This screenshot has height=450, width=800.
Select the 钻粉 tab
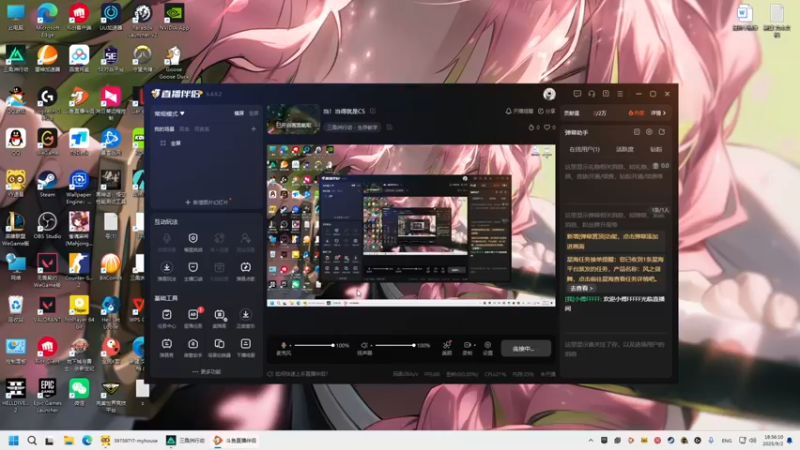click(x=656, y=149)
